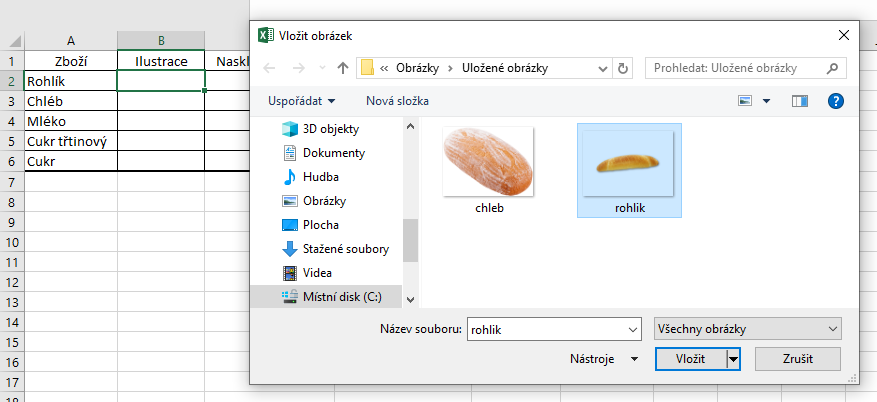Open the view options dropdown arrow
The height and width of the screenshot is (402, 877).
tap(766, 101)
